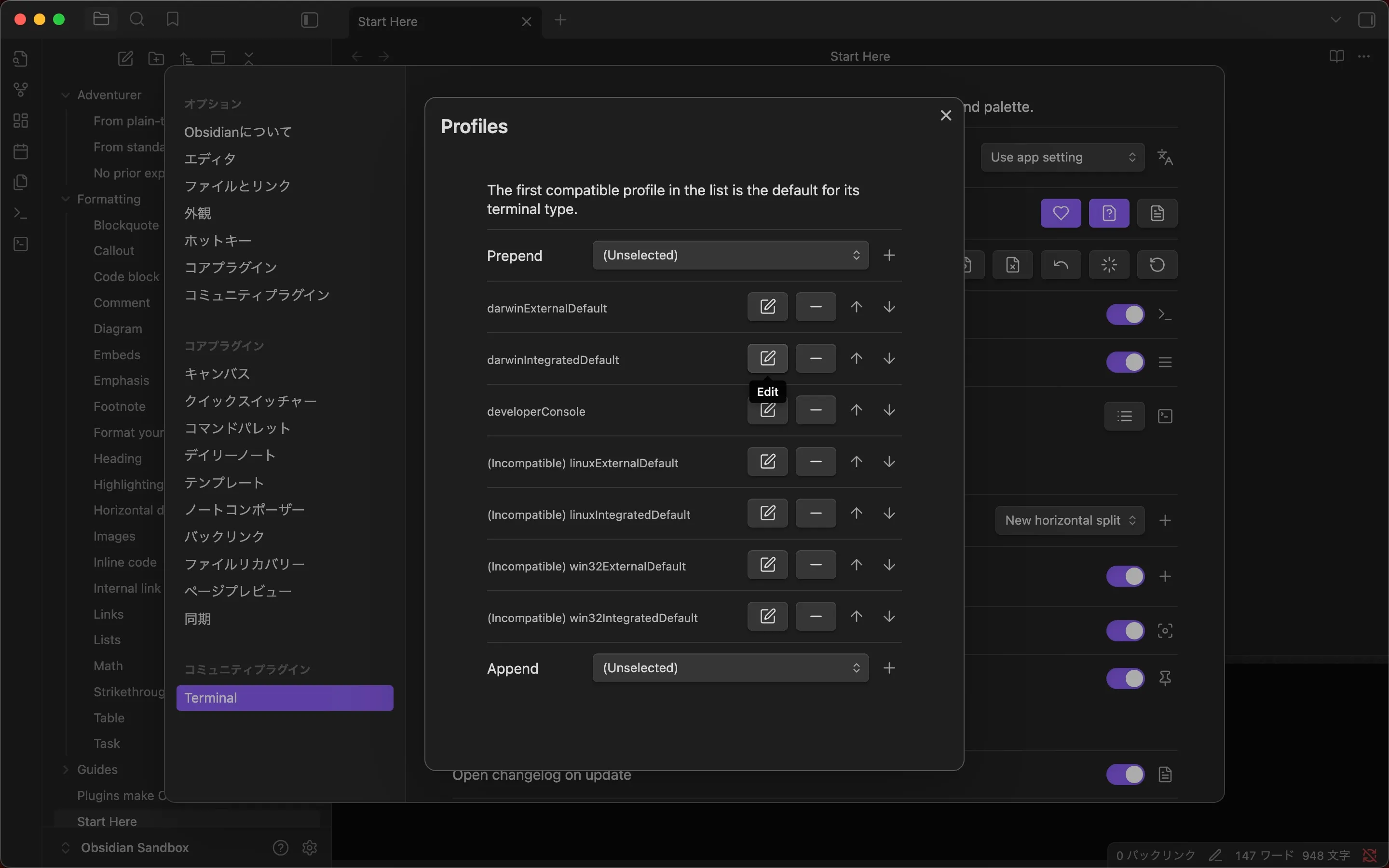Collapse the Formatting folder
This screenshot has height=868, width=1389.
coord(66,199)
